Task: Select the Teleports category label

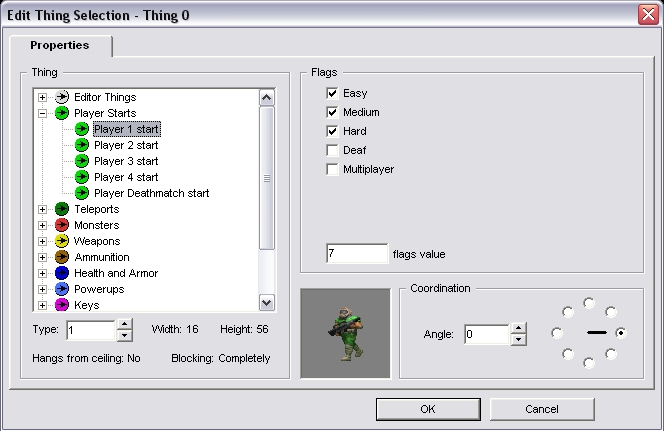Action: [97, 209]
